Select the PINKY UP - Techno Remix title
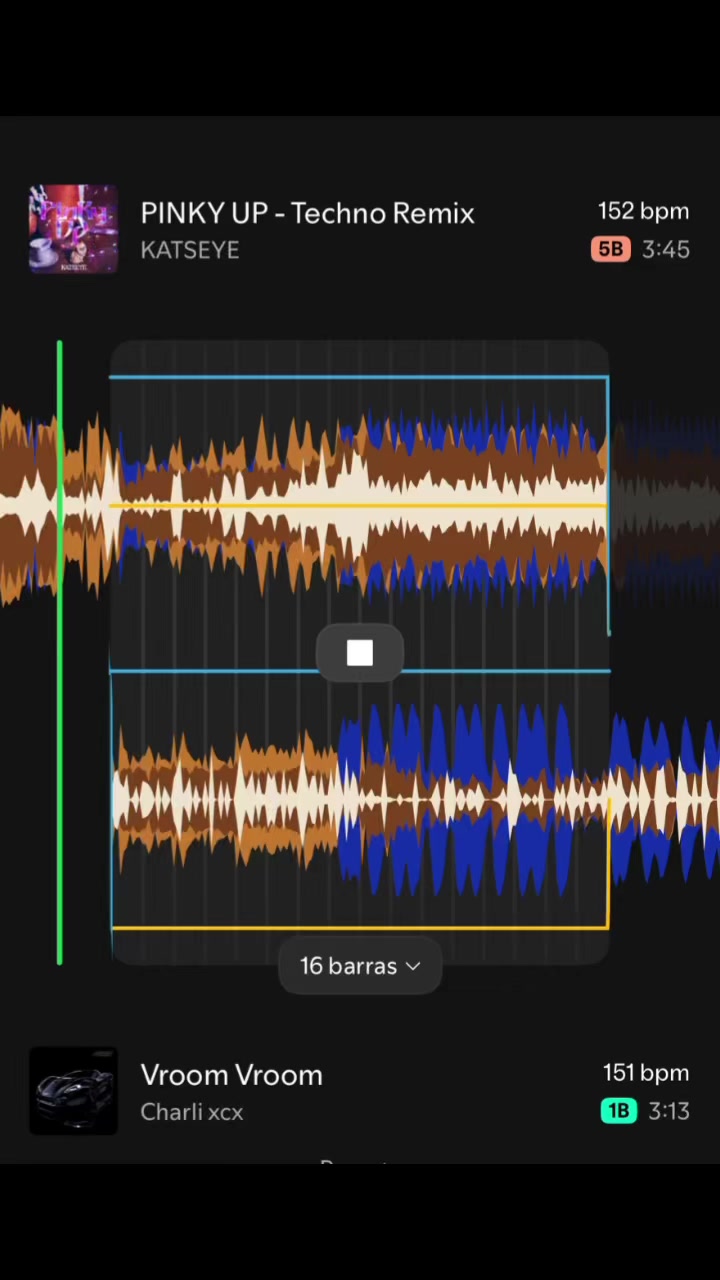Screen dimensions: 720x1280 (307, 213)
